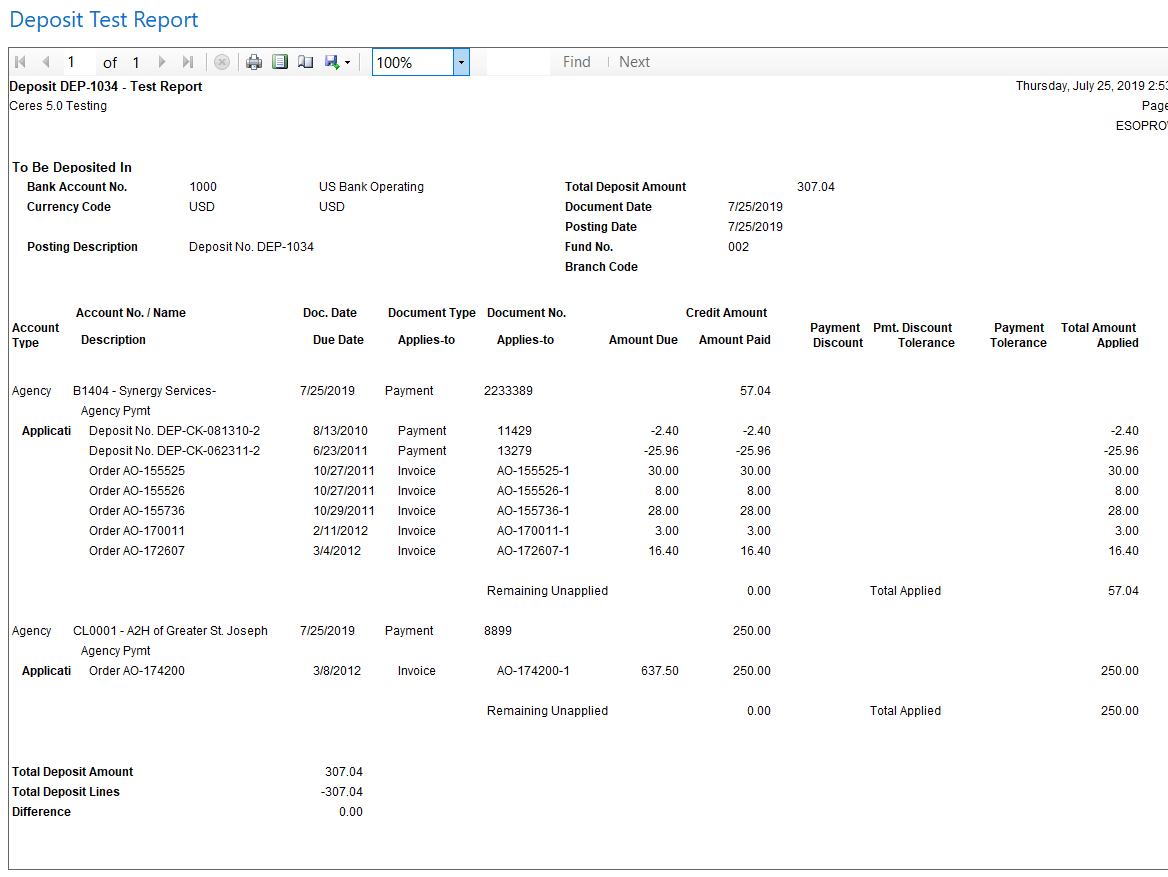The width and height of the screenshot is (1168, 877).
Task: Click B1404 - Synergy Services account entry
Action: coord(144,391)
